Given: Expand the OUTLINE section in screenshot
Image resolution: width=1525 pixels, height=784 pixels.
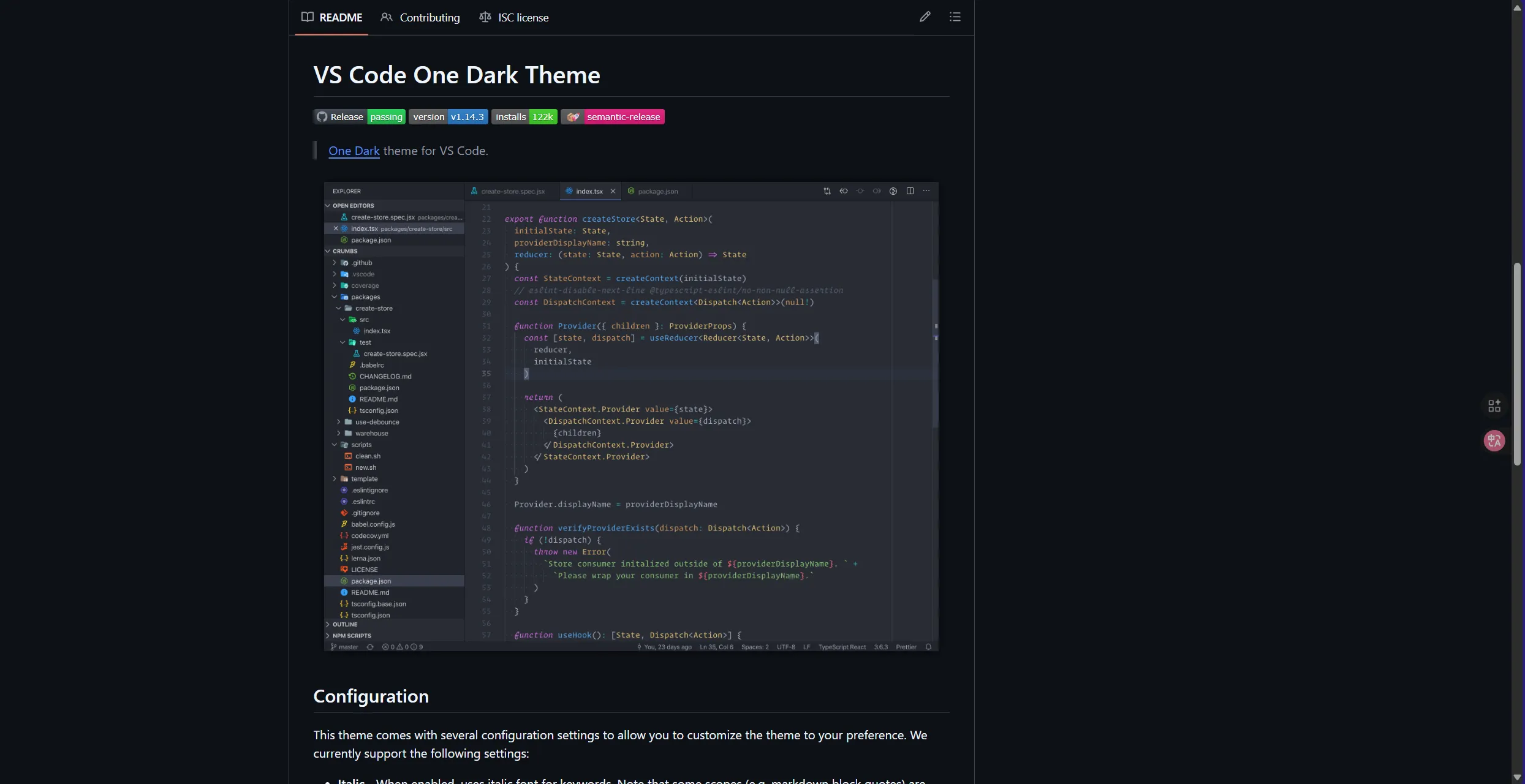Looking at the screenshot, I should coord(344,624).
